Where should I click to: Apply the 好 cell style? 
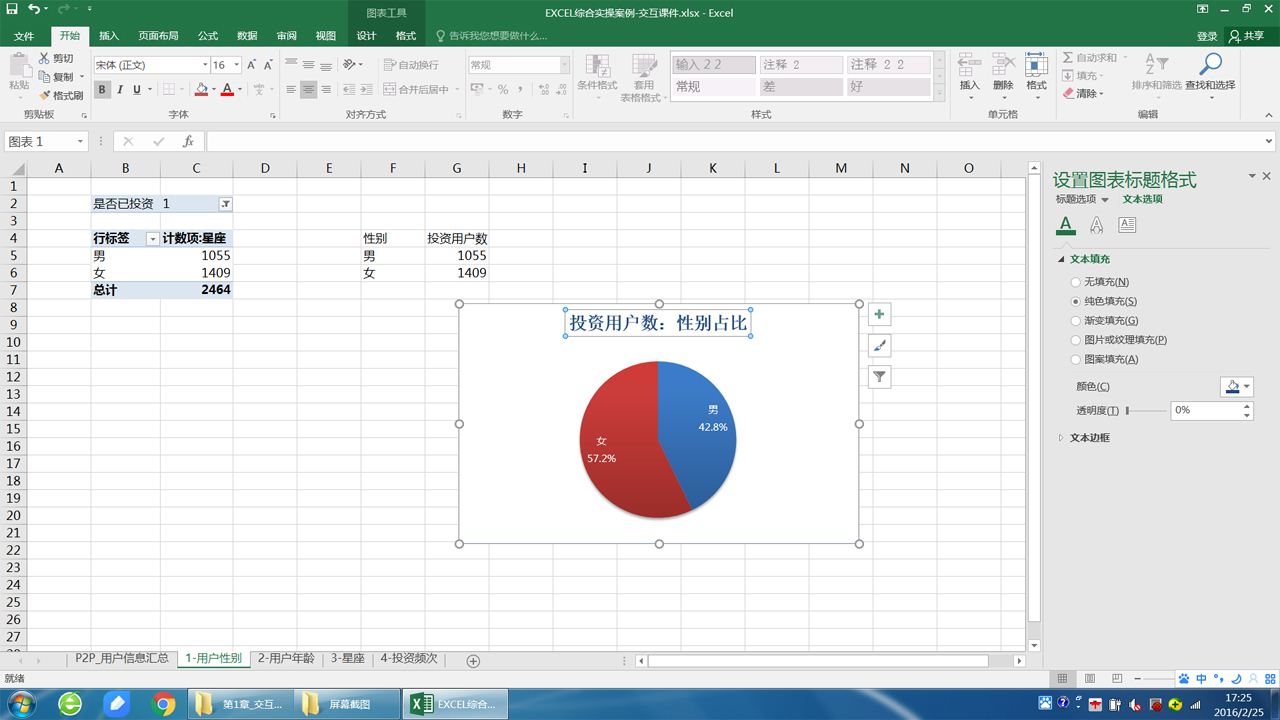click(x=888, y=87)
